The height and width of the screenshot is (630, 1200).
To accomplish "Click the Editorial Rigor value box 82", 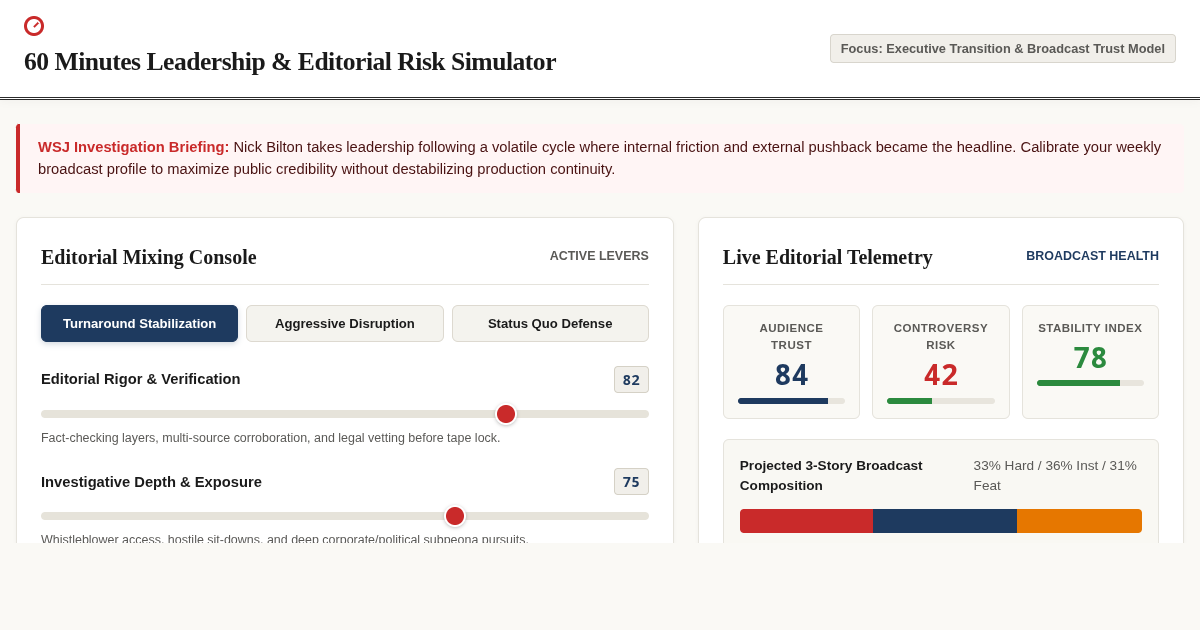I will [x=631, y=380].
